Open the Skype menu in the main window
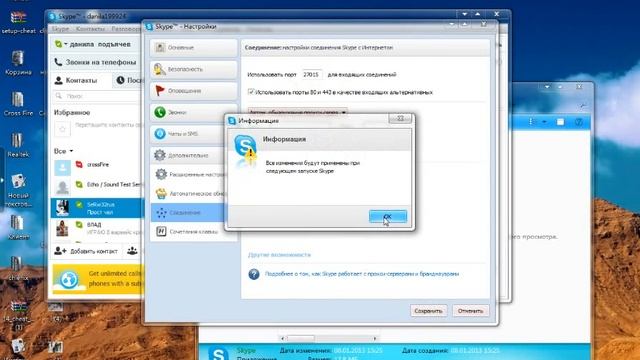Screen dimensions: 640x360 click(x=60, y=29)
